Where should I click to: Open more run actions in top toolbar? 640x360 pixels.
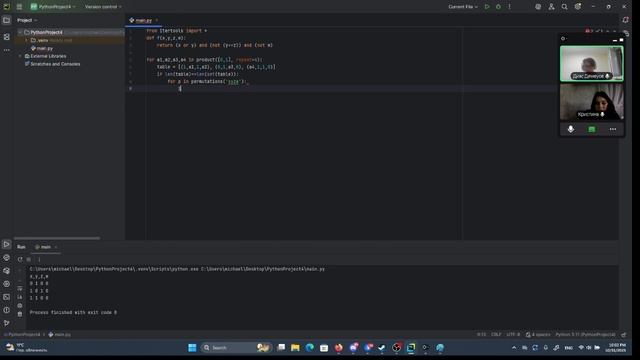tap(509, 7)
